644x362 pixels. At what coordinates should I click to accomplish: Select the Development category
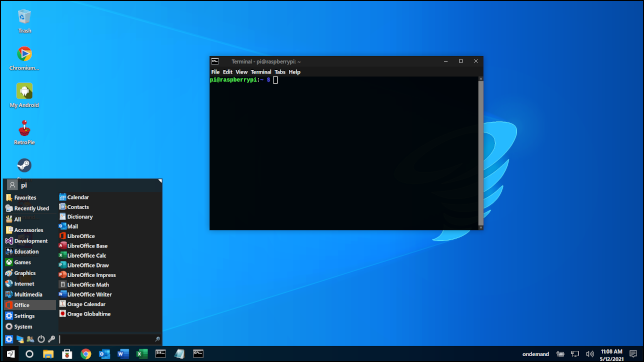[30, 241]
